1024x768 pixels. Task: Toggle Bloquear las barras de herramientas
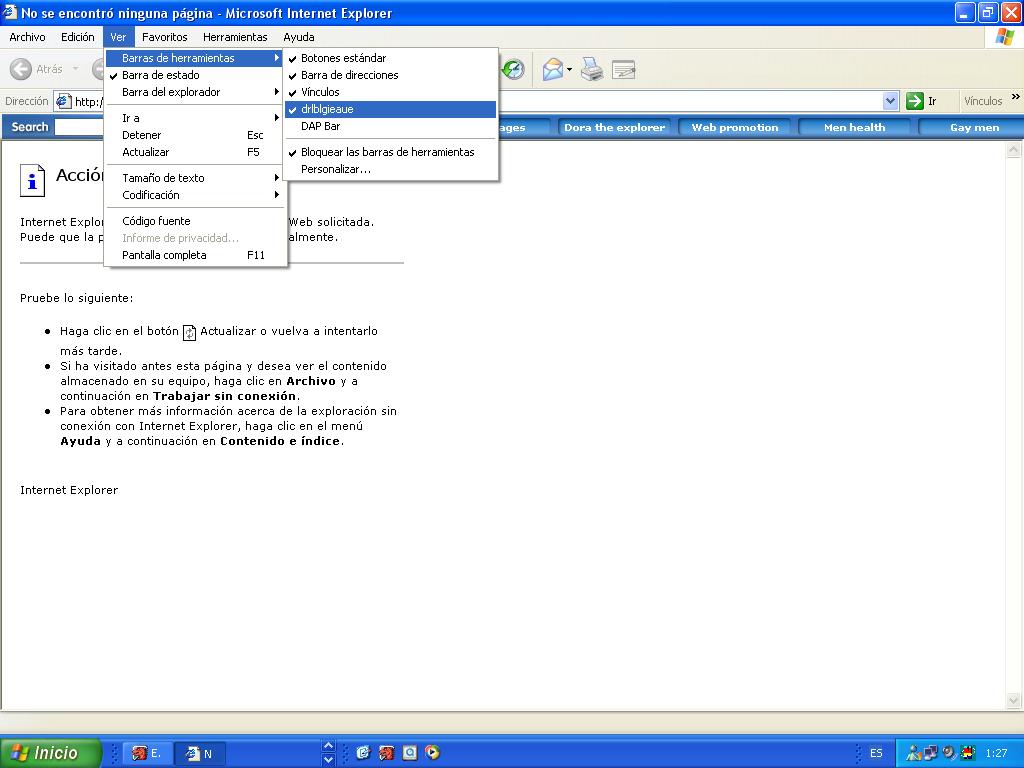[x=391, y=152]
